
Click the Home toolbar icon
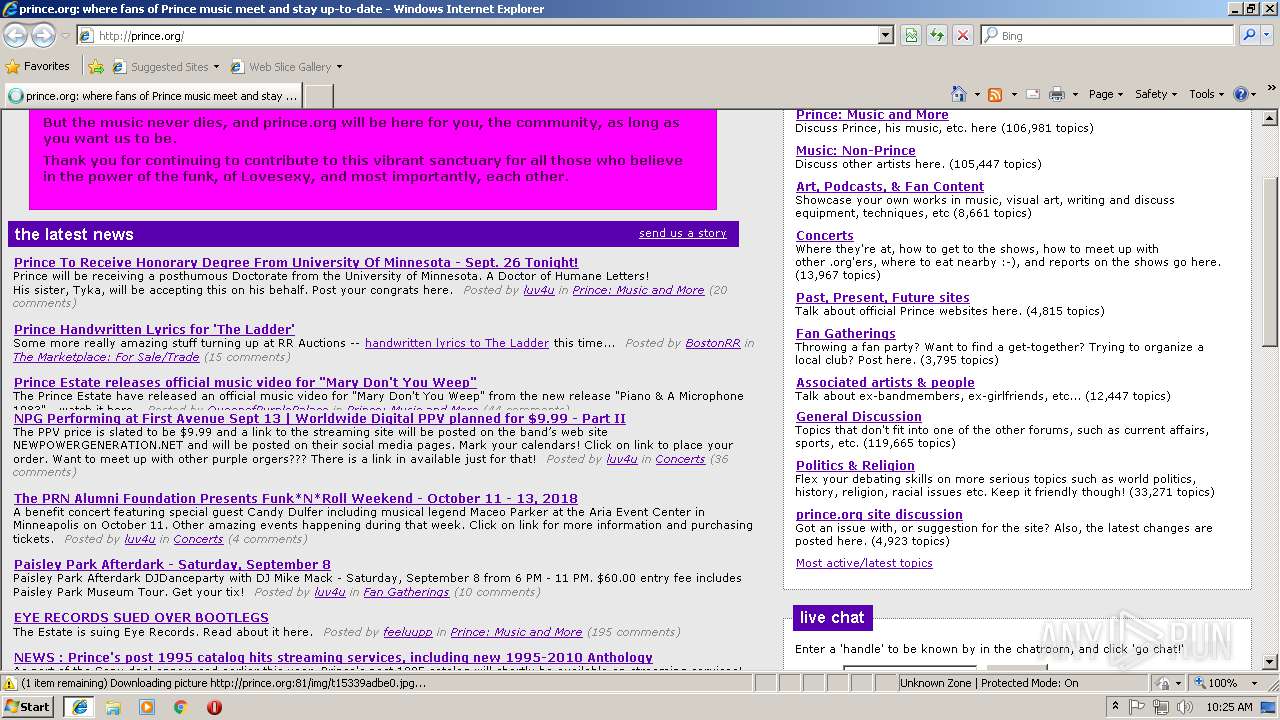(958, 94)
